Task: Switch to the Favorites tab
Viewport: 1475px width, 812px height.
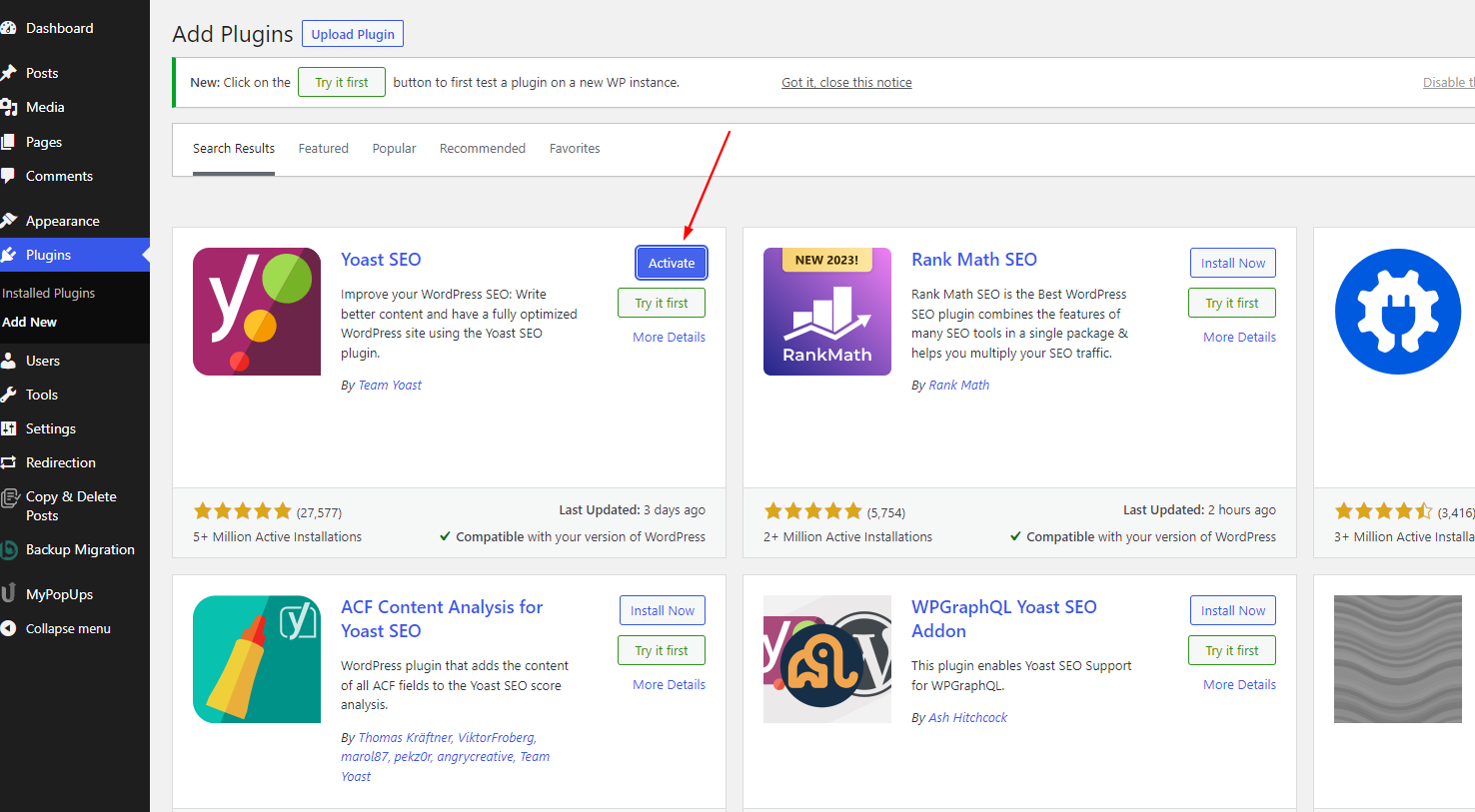Action: (x=575, y=148)
